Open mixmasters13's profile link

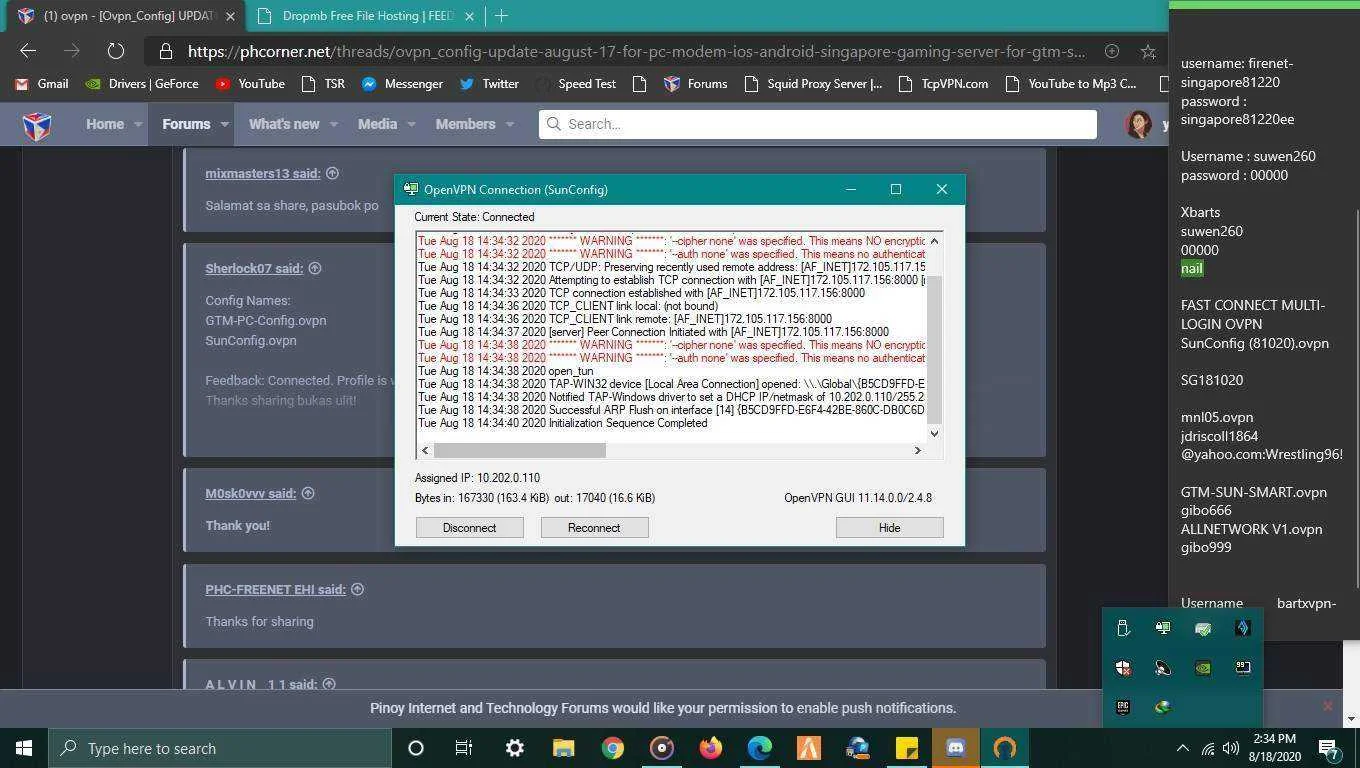click(263, 173)
